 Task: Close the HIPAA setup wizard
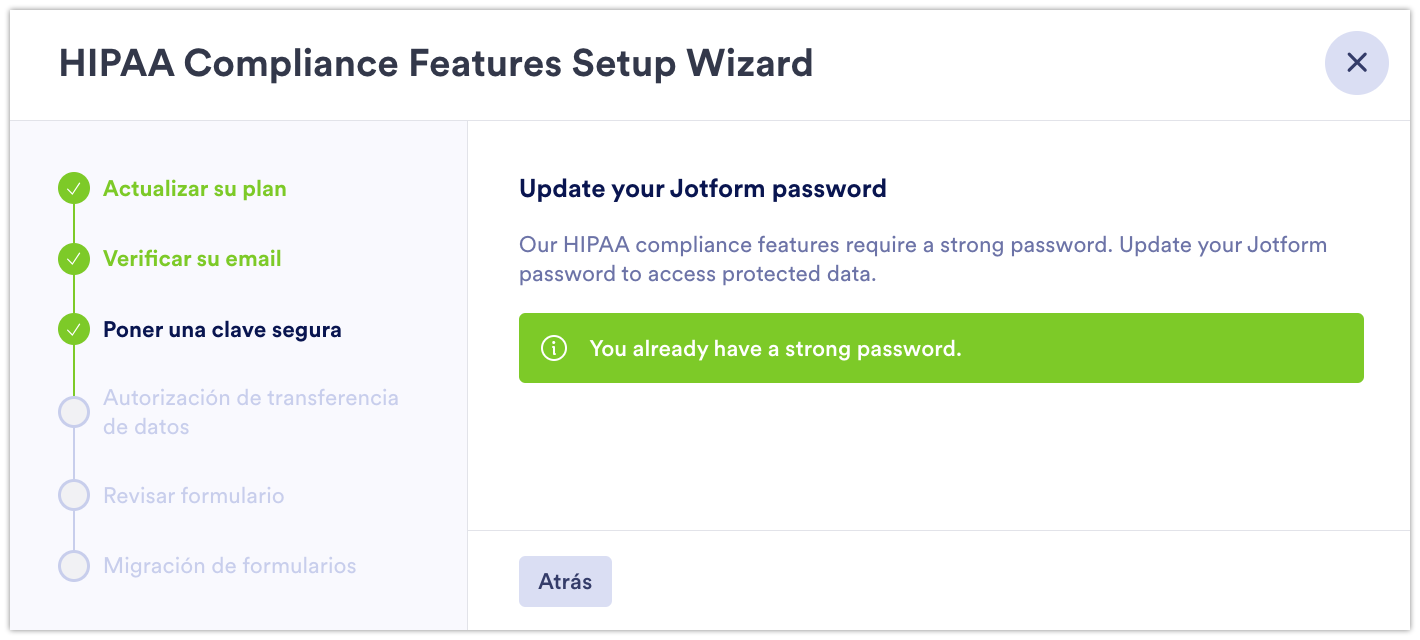point(1356,63)
